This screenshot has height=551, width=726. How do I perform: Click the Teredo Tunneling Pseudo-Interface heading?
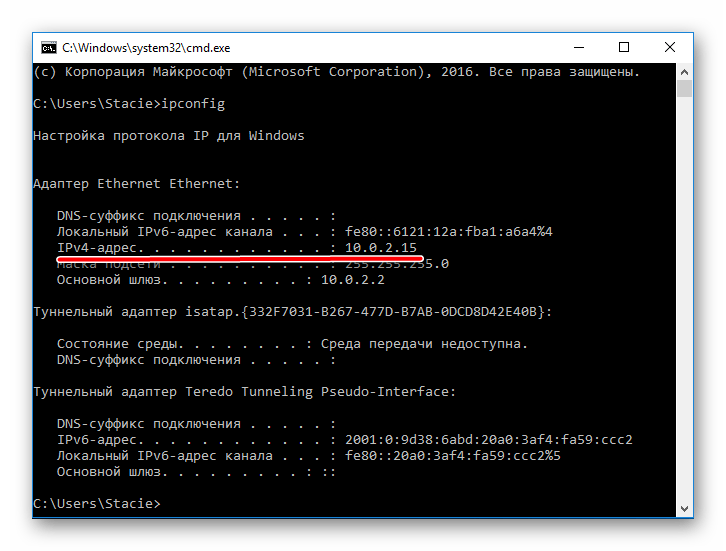click(244, 392)
